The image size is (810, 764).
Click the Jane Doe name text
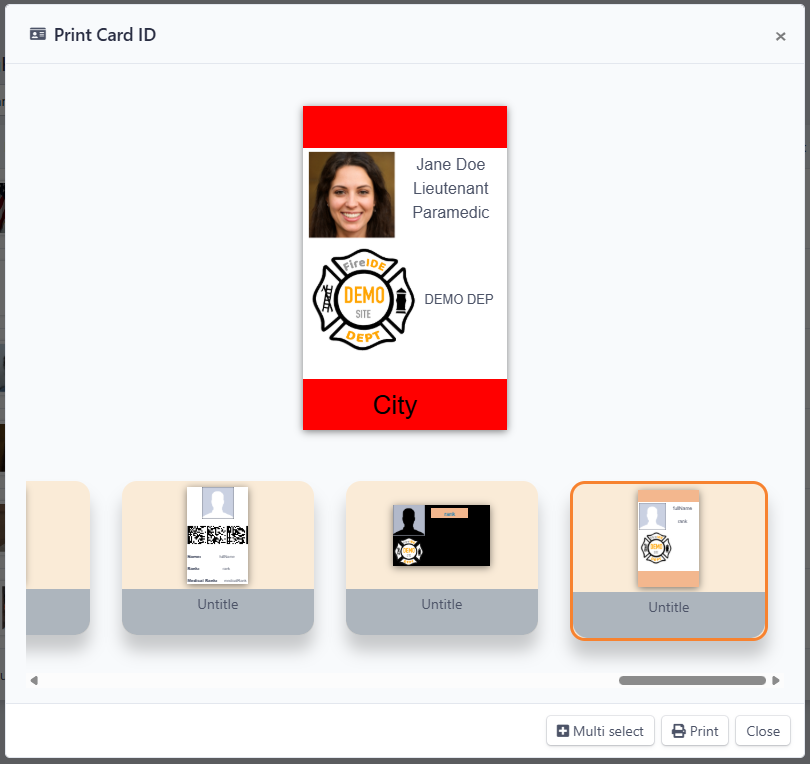click(x=450, y=164)
